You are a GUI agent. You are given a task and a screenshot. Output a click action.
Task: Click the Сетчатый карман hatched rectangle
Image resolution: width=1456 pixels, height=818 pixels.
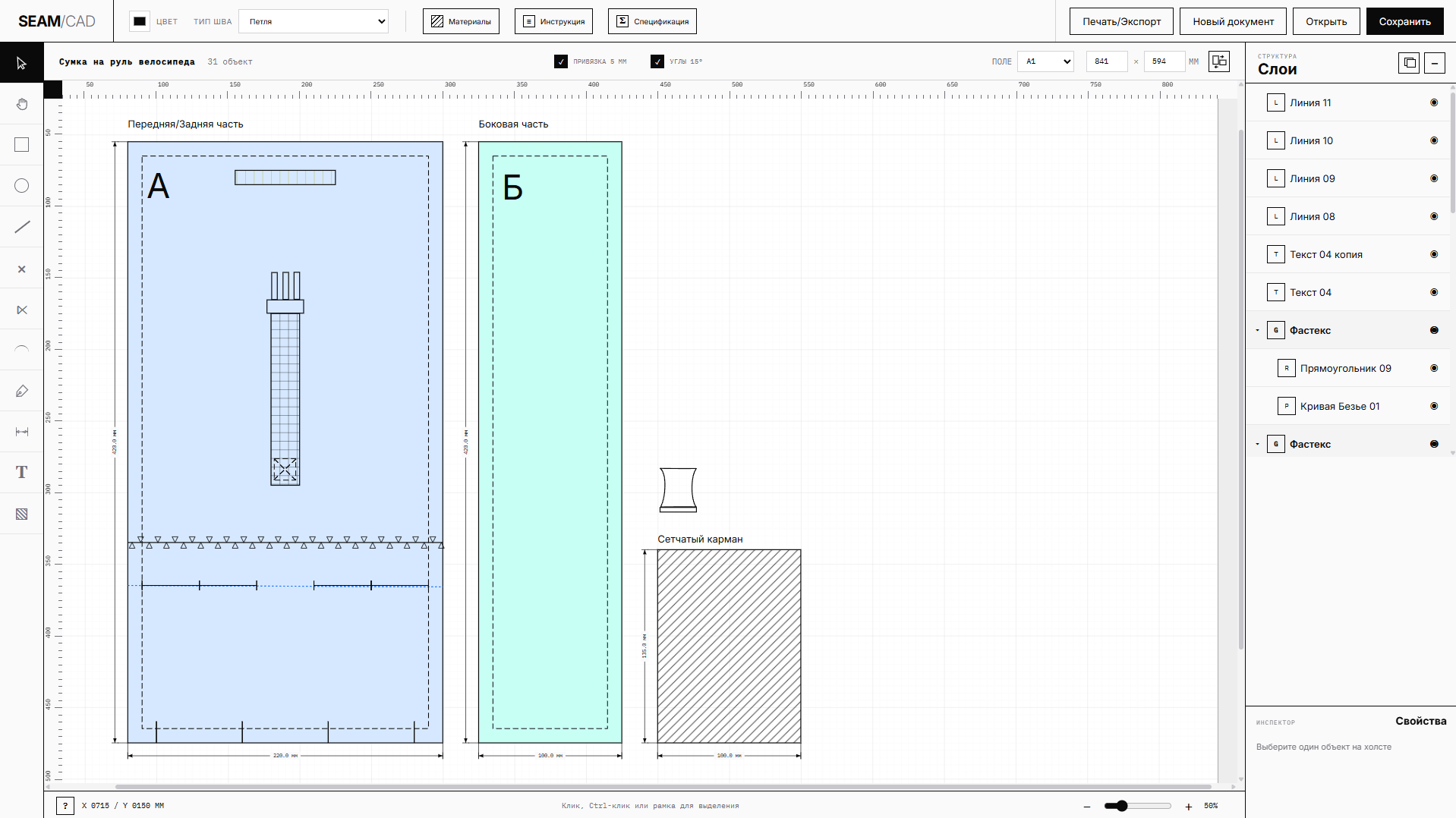tap(729, 646)
